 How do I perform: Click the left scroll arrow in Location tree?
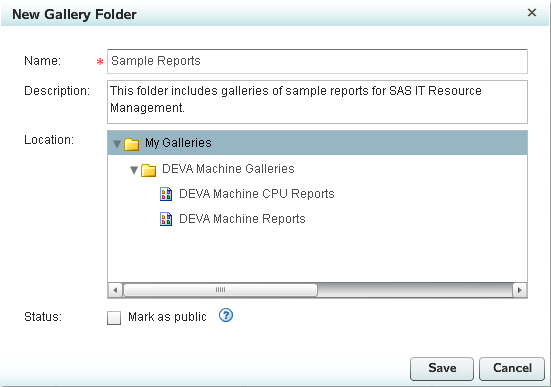point(115,290)
